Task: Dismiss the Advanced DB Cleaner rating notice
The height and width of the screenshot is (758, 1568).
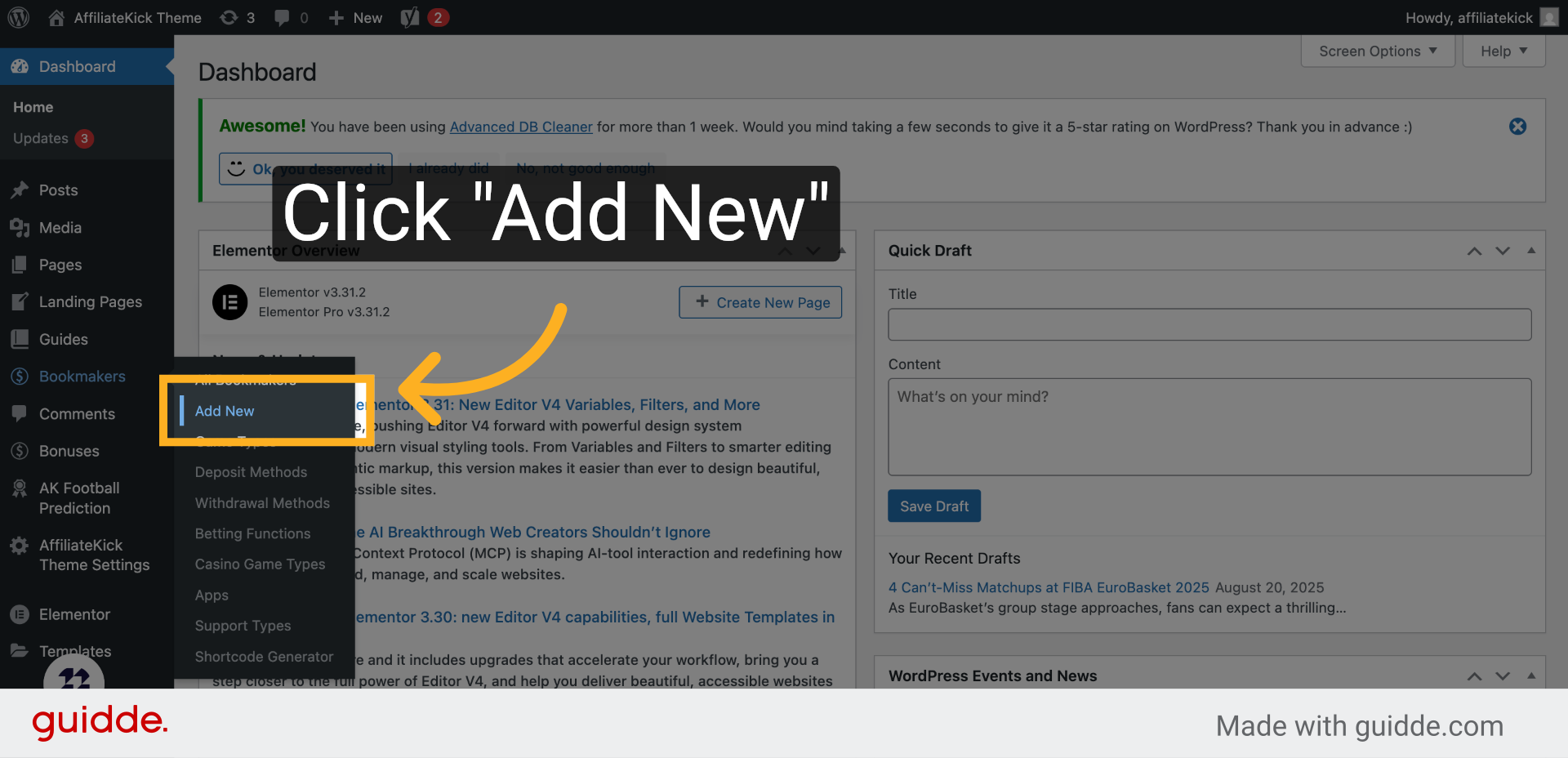Action: tap(1518, 127)
